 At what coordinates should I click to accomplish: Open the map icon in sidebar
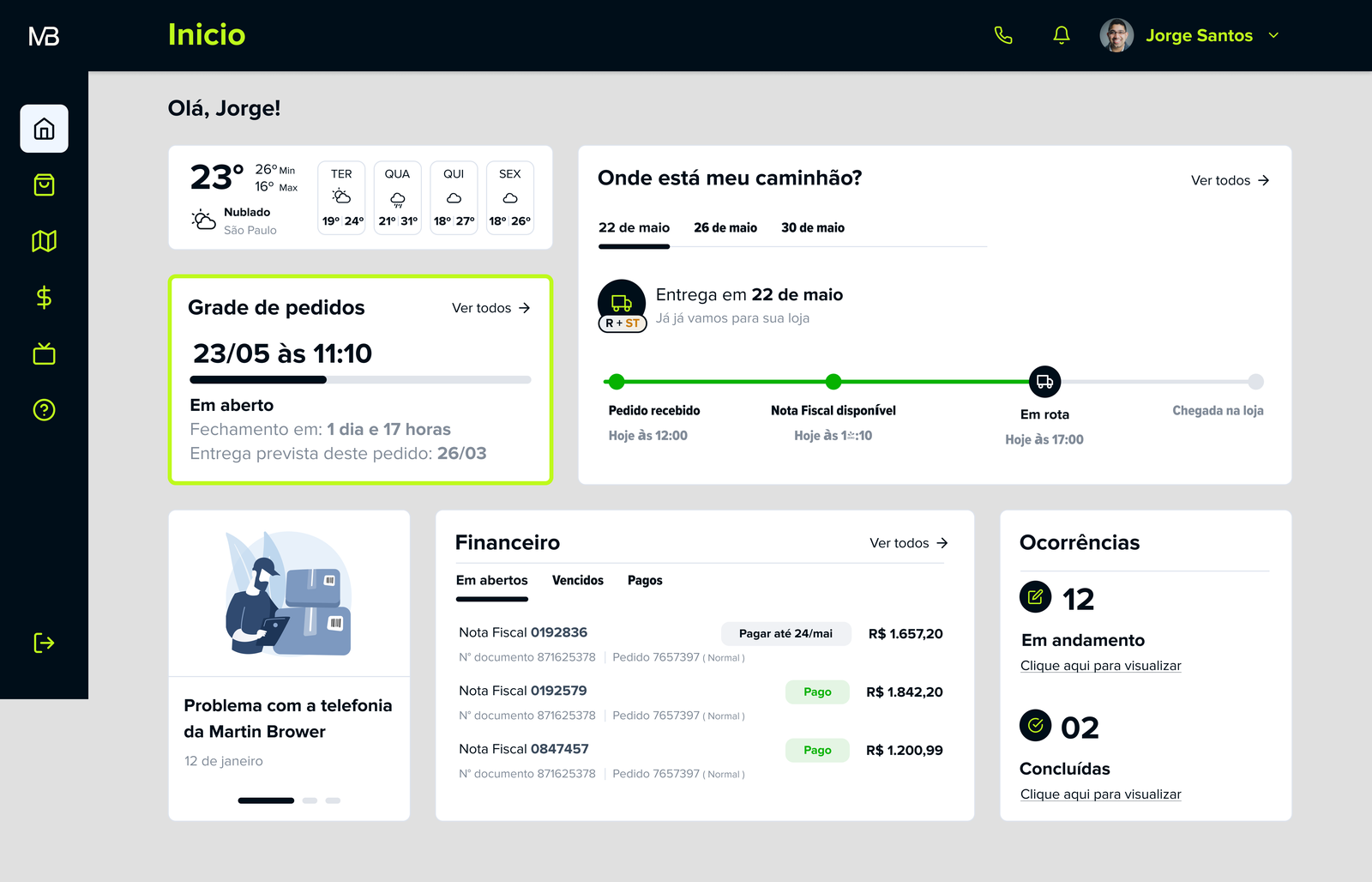coord(44,241)
